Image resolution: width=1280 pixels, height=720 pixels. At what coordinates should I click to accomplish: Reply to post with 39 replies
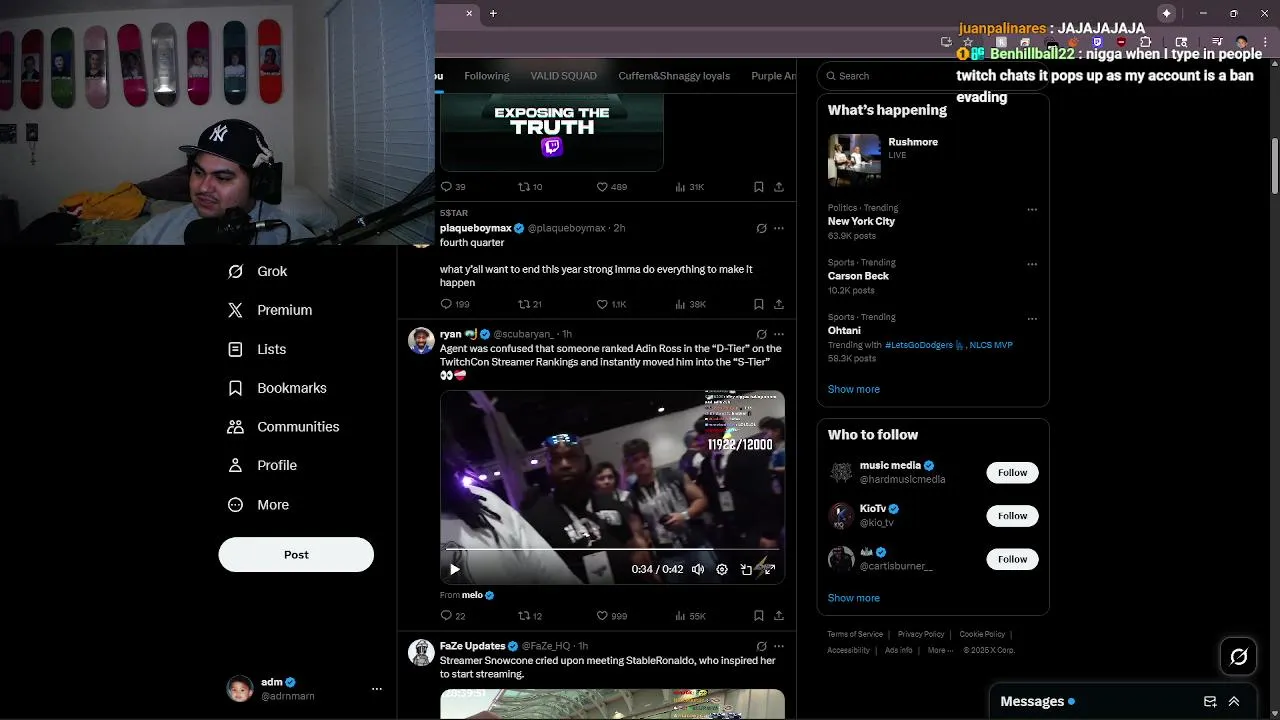pyautogui.click(x=453, y=187)
